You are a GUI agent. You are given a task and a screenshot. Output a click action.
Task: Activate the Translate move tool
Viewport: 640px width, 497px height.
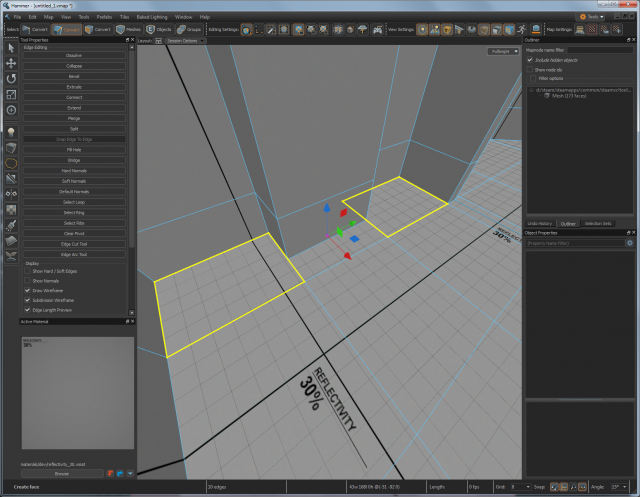coord(11,63)
